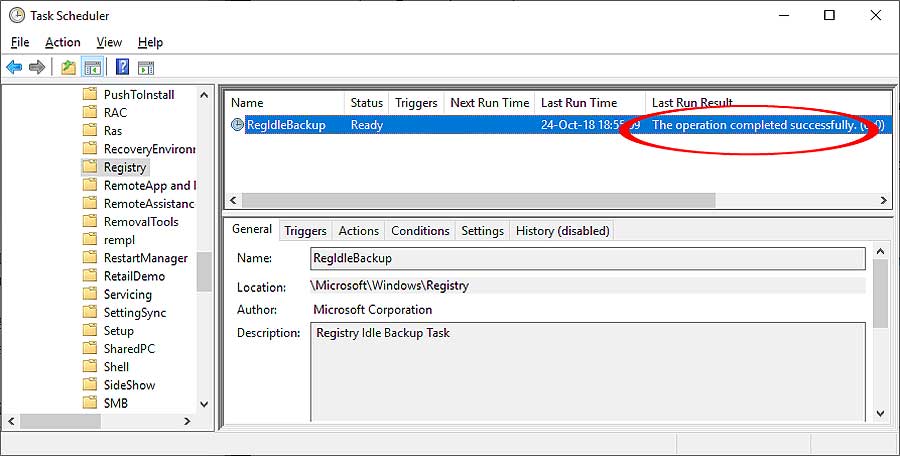Click the task list scroll right arrow

(x=884, y=200)
